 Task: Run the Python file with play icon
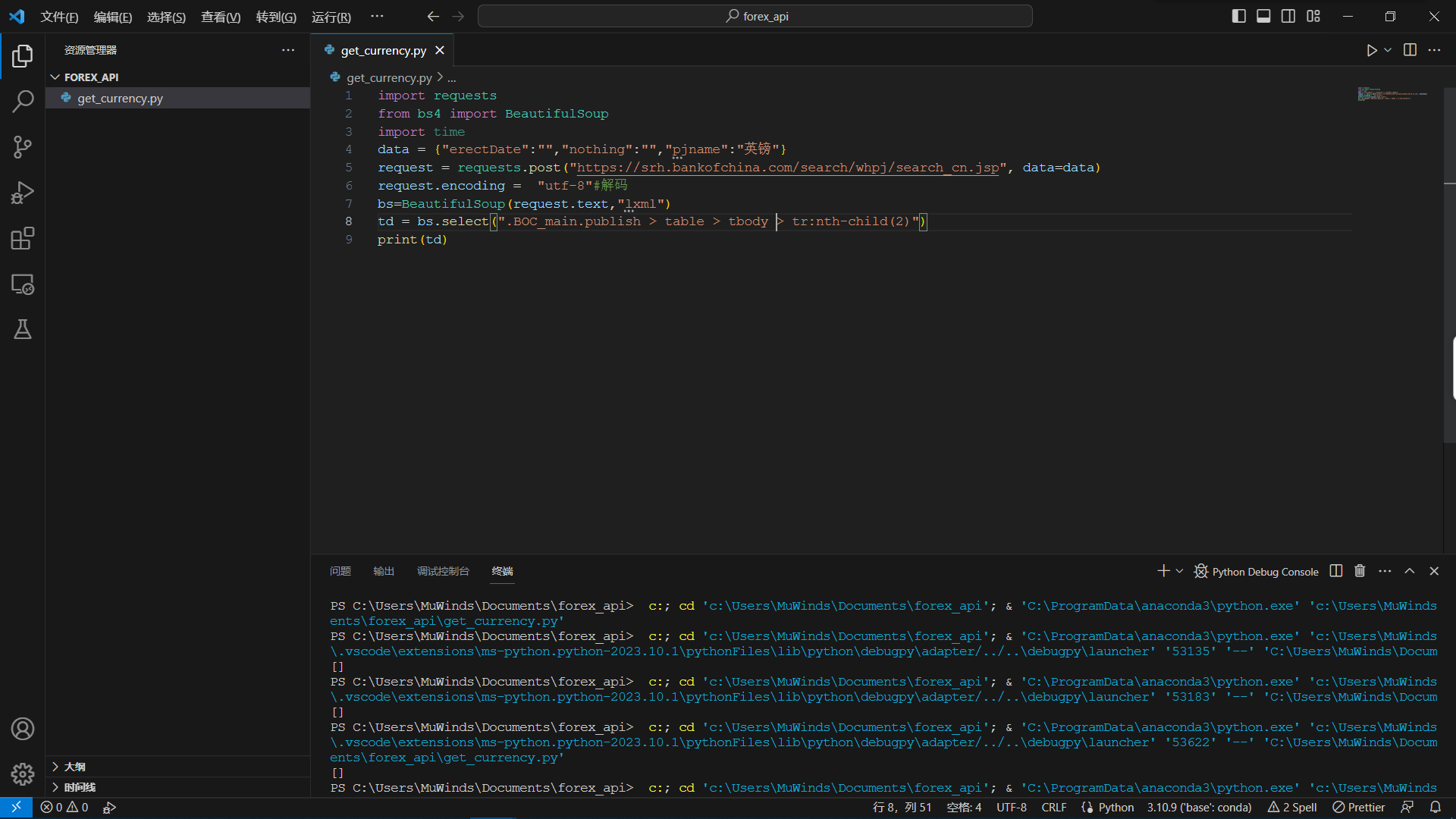pos(1371,50)
